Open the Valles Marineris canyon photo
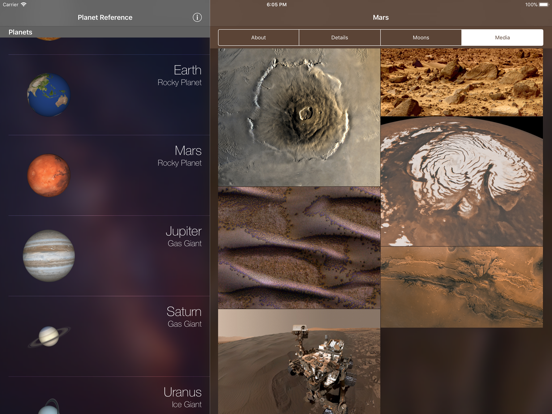 [x=462, y=287]
